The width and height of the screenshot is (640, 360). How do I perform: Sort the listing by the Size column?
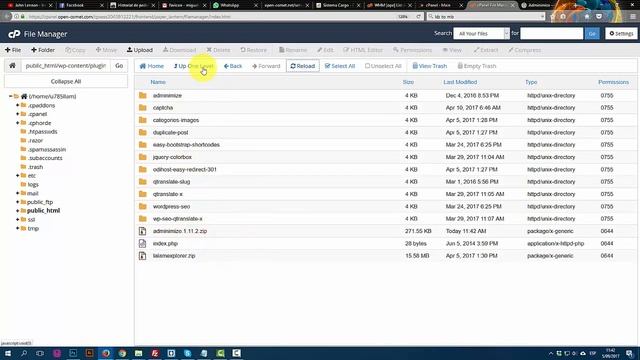tap(408, 82)
